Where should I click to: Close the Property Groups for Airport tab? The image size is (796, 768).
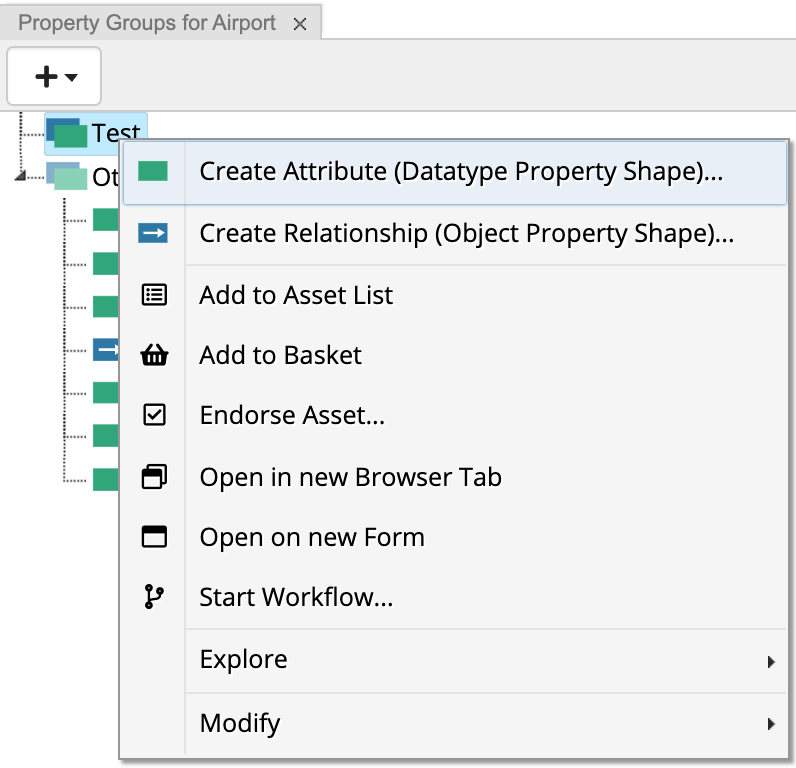point(300,24)
